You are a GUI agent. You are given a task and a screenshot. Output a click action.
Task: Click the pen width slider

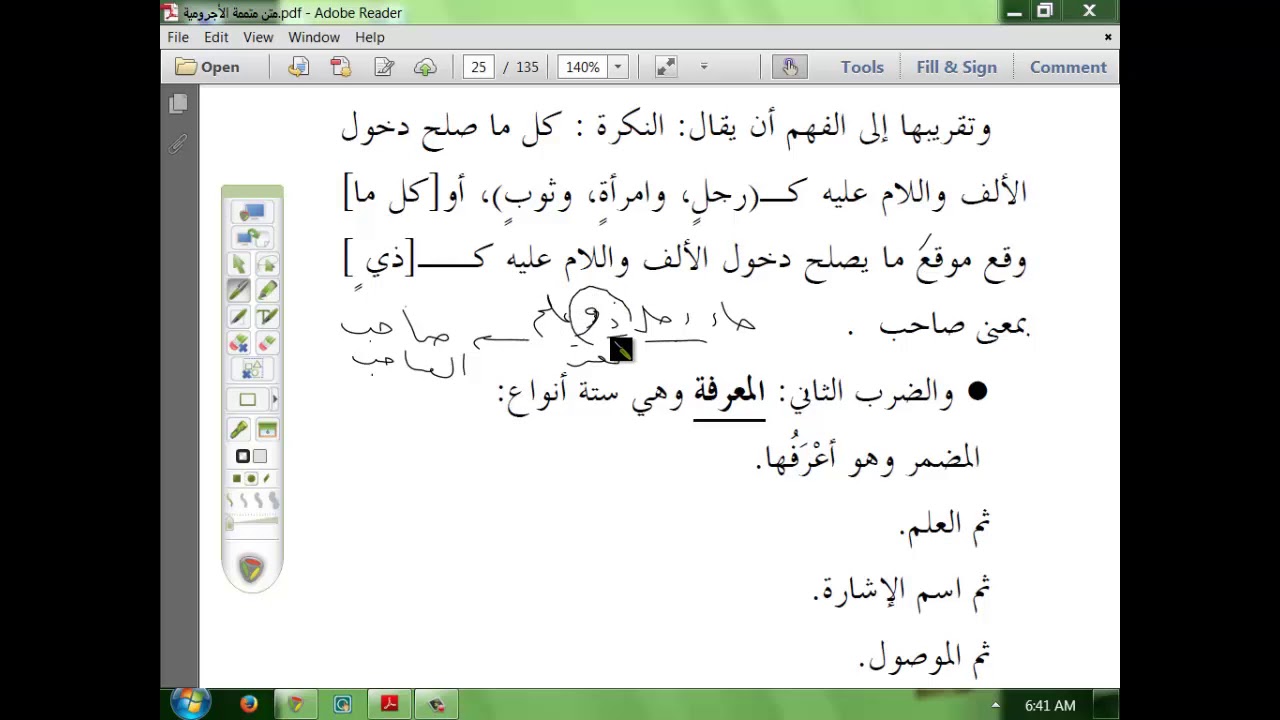click(x=252, y=523)
